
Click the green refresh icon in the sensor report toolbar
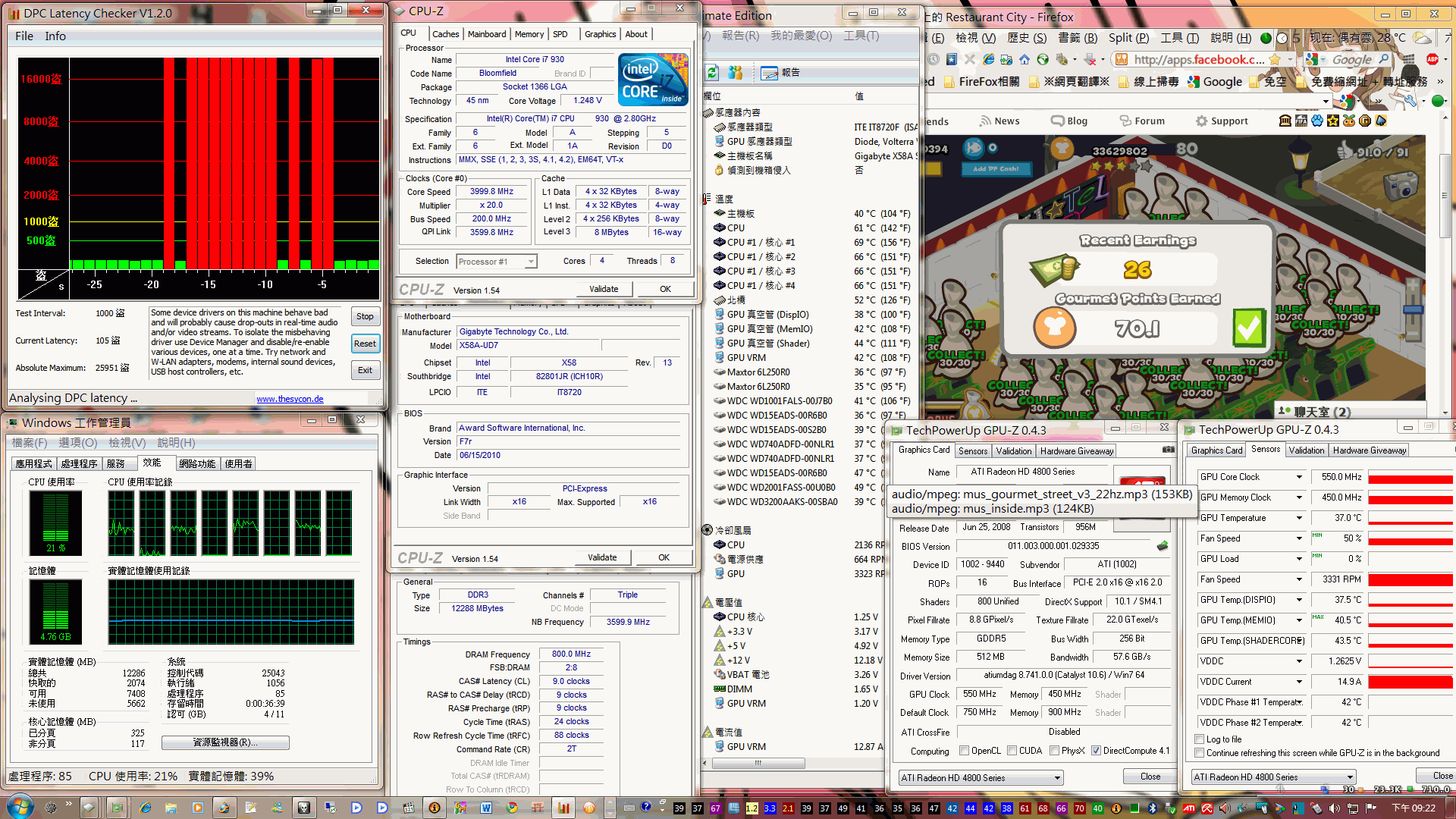coord(712,72)
